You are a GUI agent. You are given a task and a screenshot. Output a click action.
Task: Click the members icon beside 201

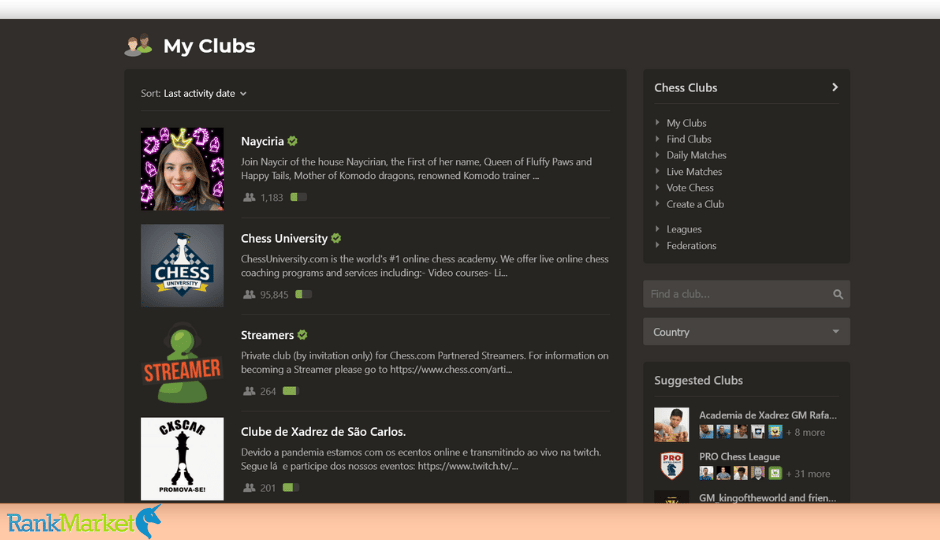click(249, 487)
